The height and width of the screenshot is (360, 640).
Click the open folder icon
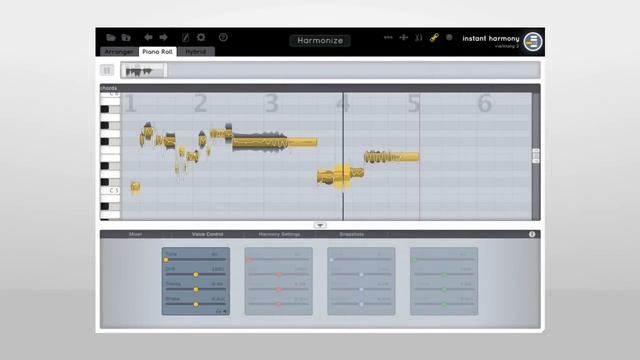111,38
